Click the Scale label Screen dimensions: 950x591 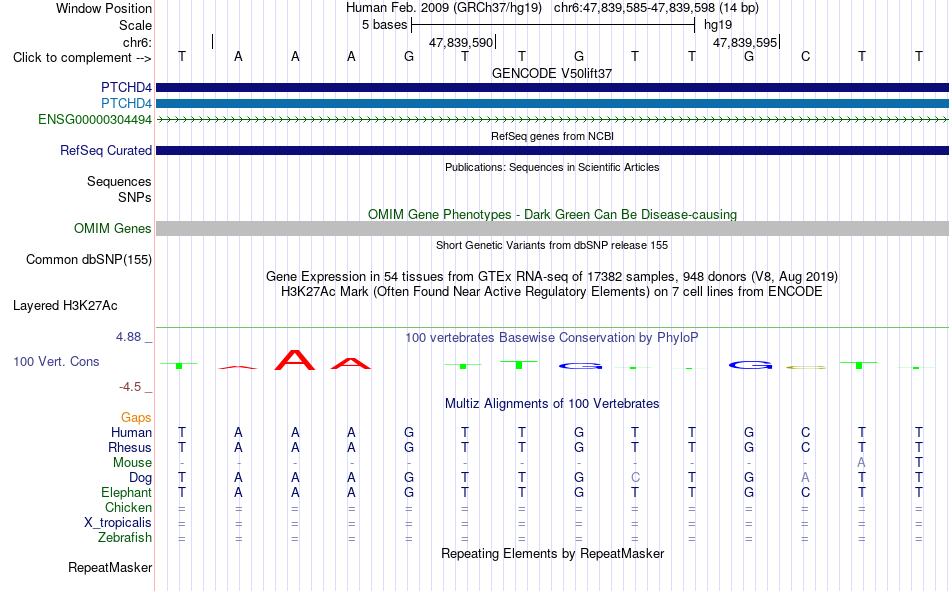[135, 25]
